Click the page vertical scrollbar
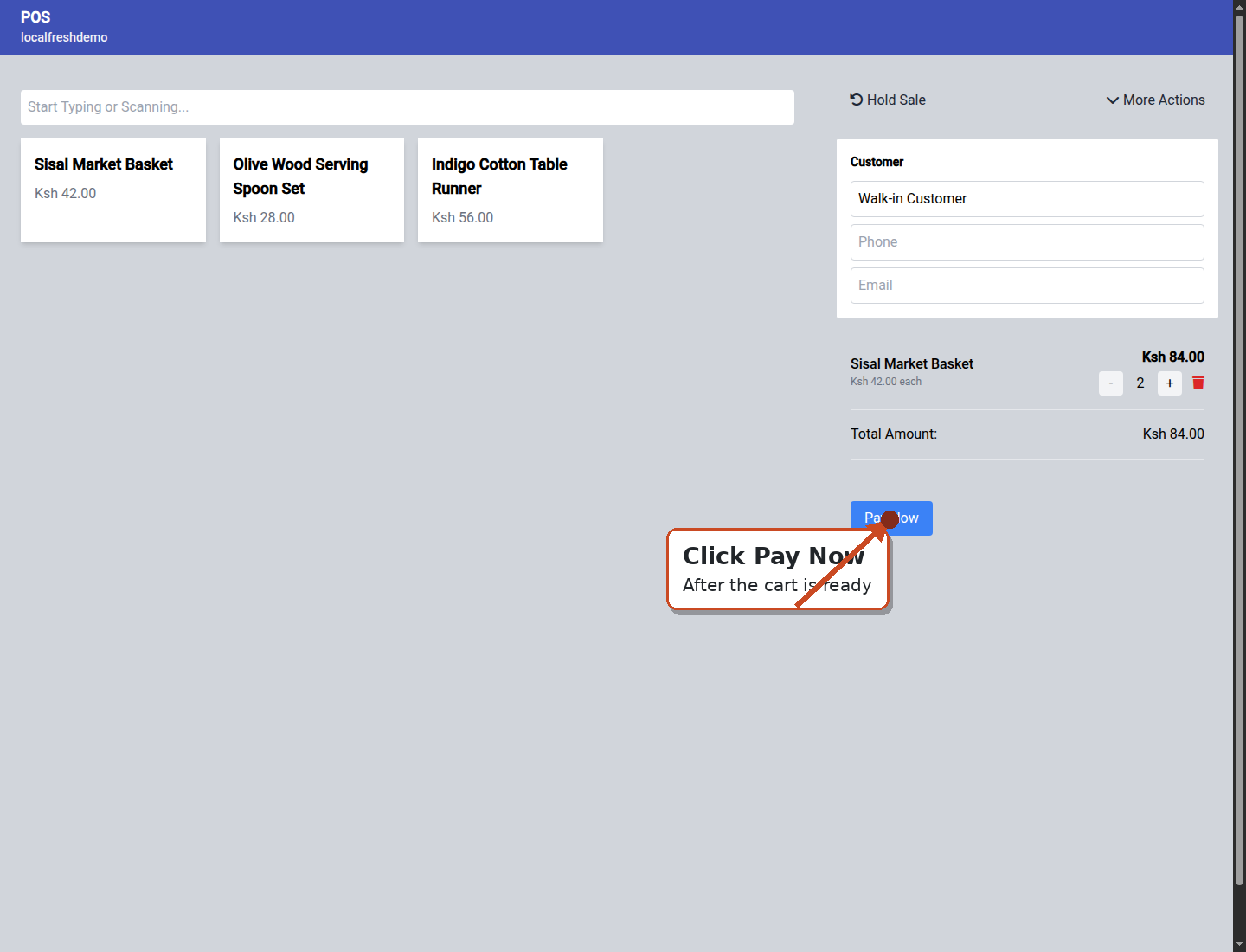This screenshot has width=1246, height=952. click(1239, 450)
